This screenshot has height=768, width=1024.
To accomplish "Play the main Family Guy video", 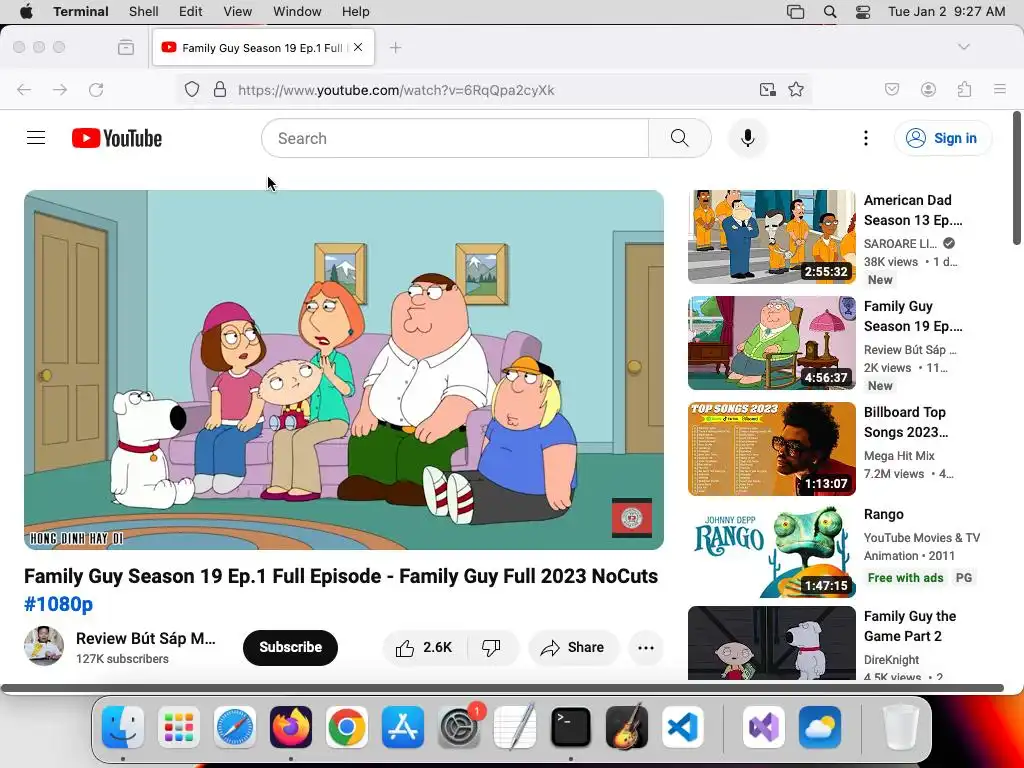I will pyautogui.click(x=344, y=370).
